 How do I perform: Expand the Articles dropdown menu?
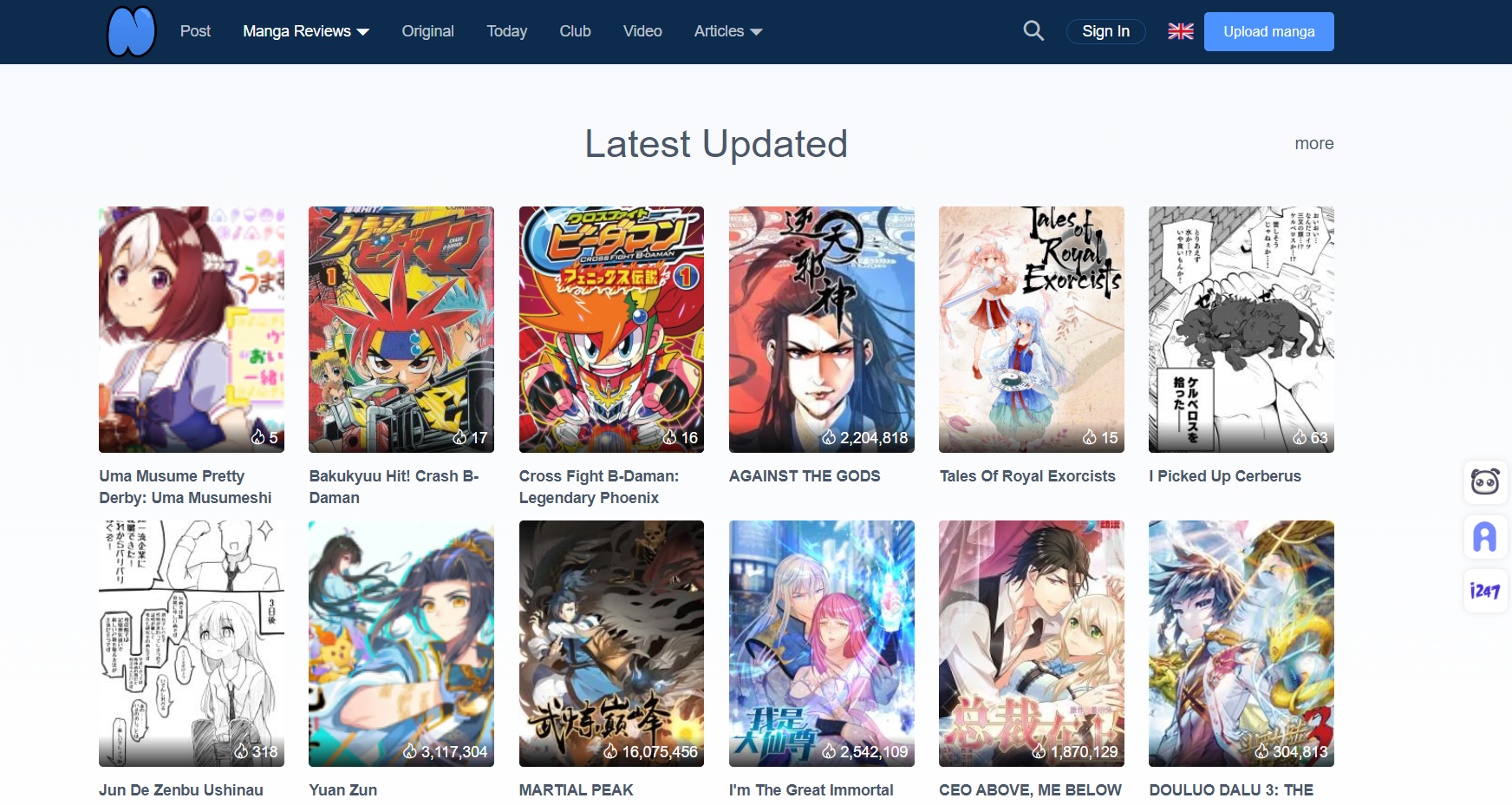point(728,31)
